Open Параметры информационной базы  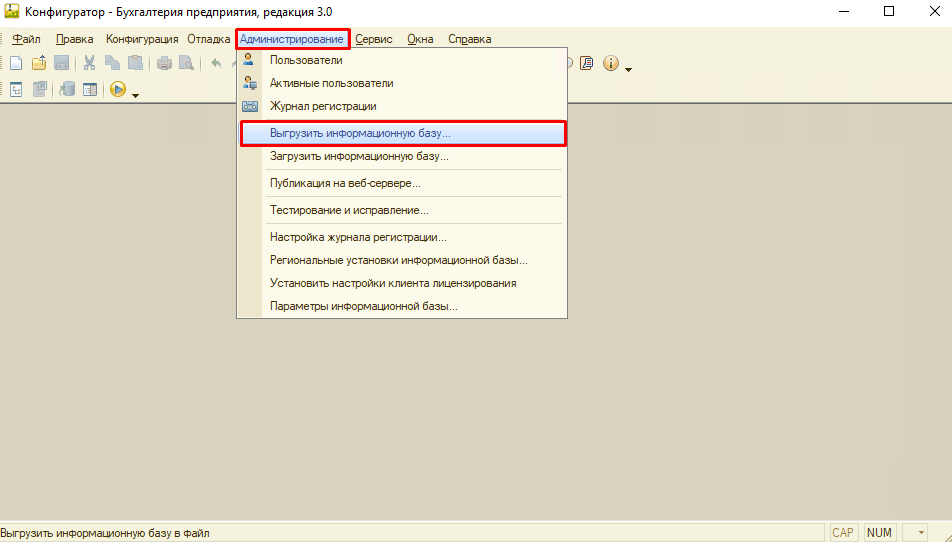pyautogui.click(x=402, y=307)
